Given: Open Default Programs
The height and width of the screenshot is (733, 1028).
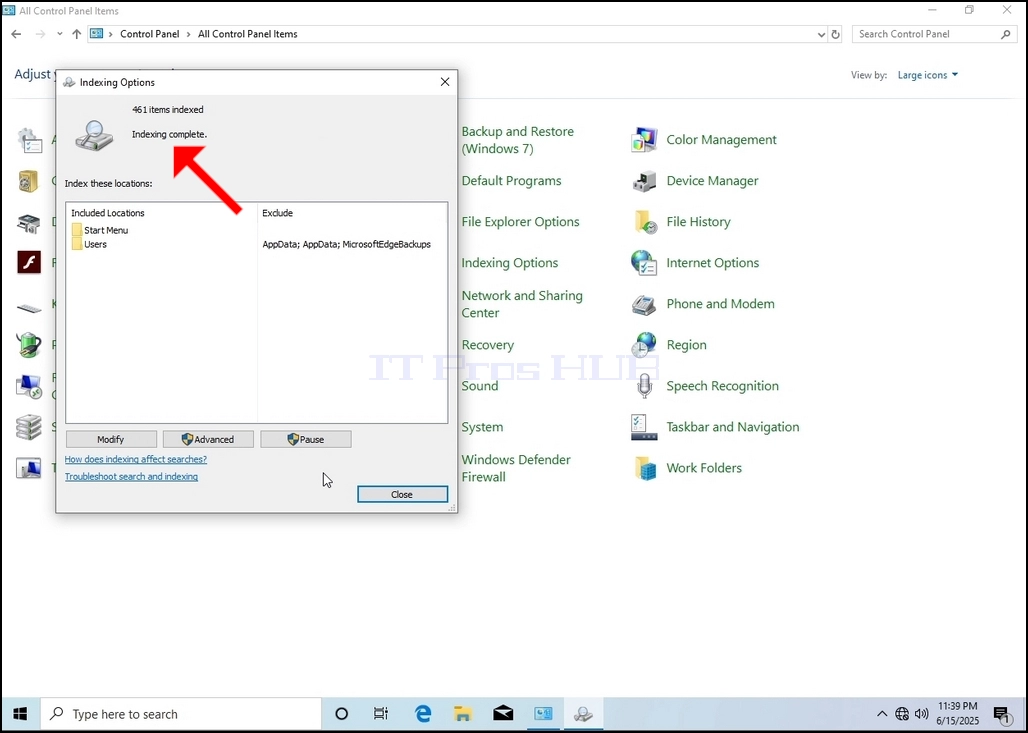Looking at the screenshot, I should pos(511,181).
